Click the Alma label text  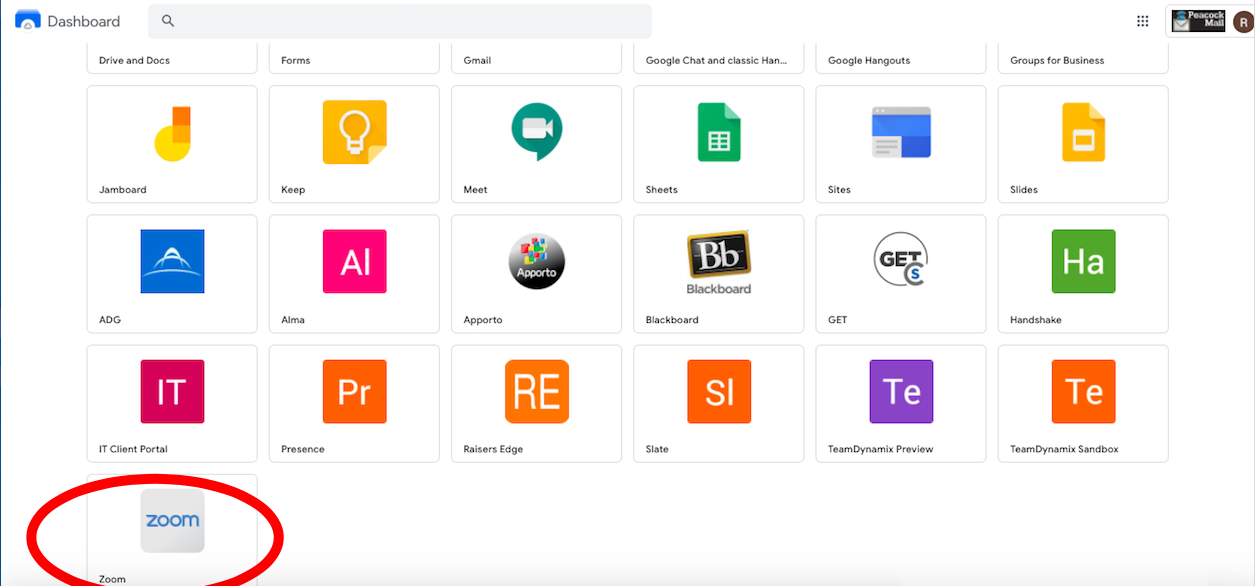(x=293, y=320)
